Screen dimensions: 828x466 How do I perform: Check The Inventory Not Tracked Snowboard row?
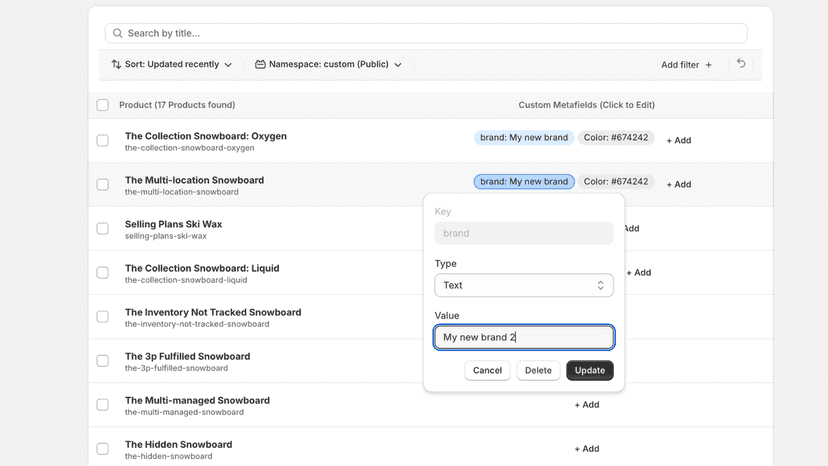(103, 317)
